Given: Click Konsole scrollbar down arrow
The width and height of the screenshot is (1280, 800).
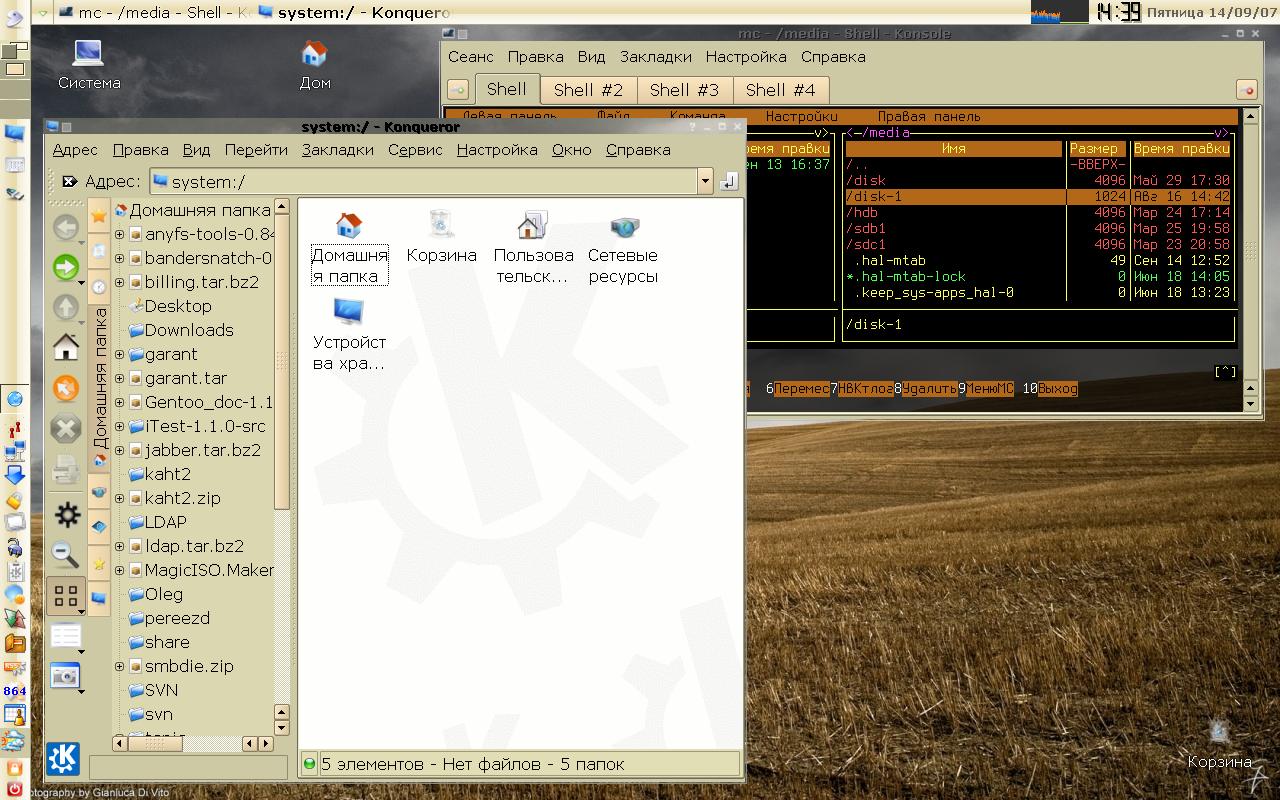Looking at the screenshot, I should click(1250, 404).
